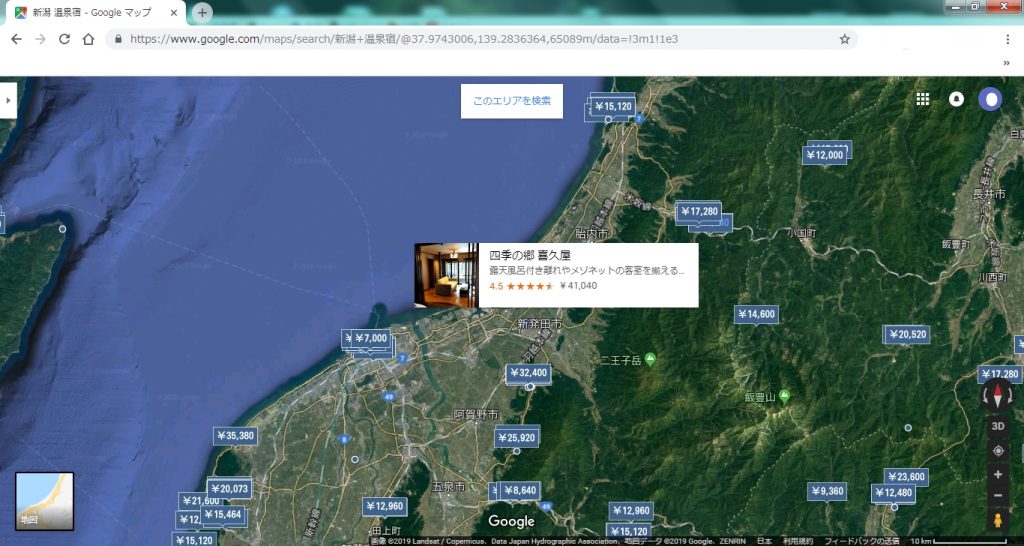Click the 胎内市 city label
The height and width of the screenshot is (546, 1024).
592,233
